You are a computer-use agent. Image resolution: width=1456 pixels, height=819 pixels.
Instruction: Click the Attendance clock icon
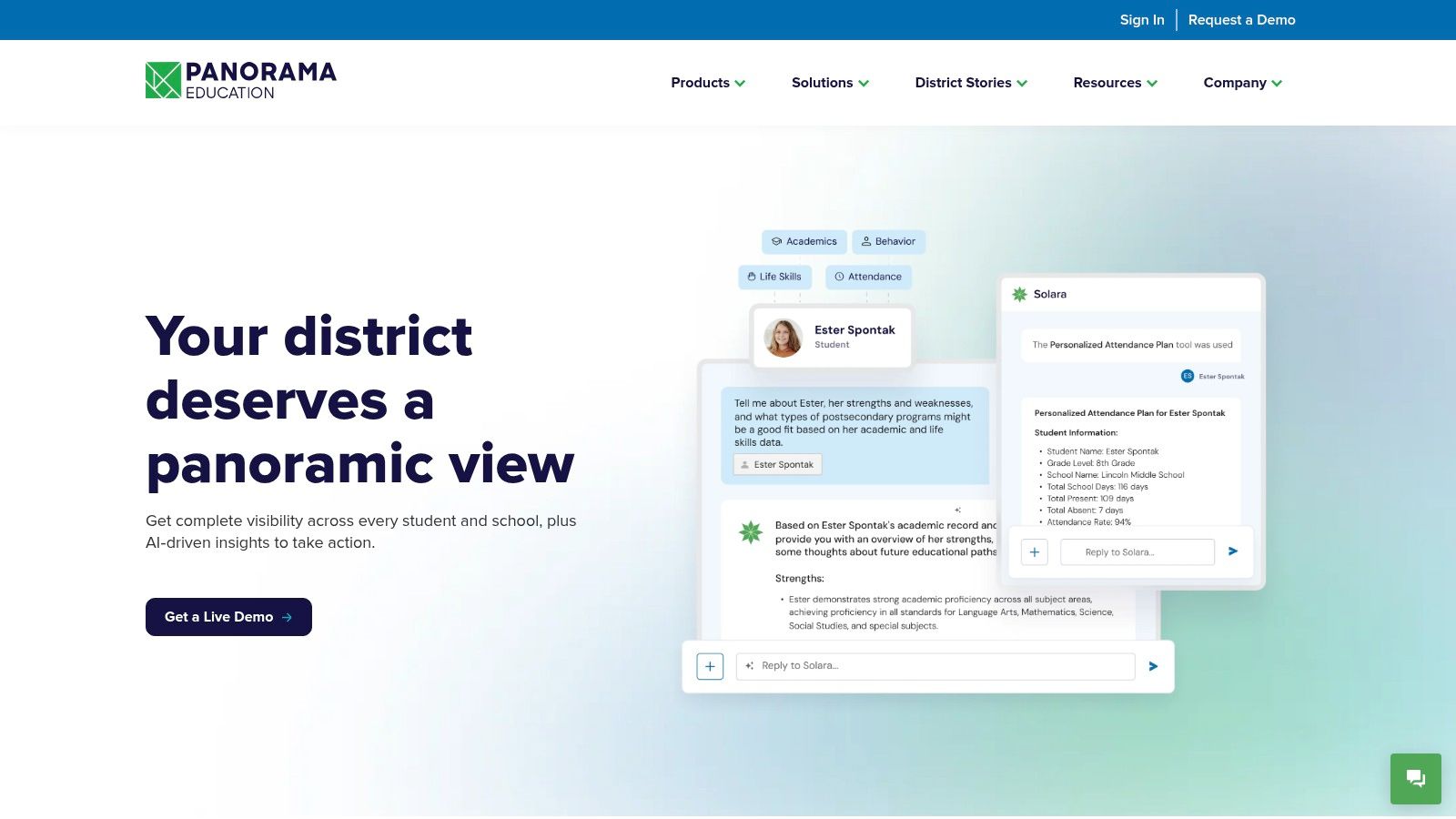(x=838, y=277)
